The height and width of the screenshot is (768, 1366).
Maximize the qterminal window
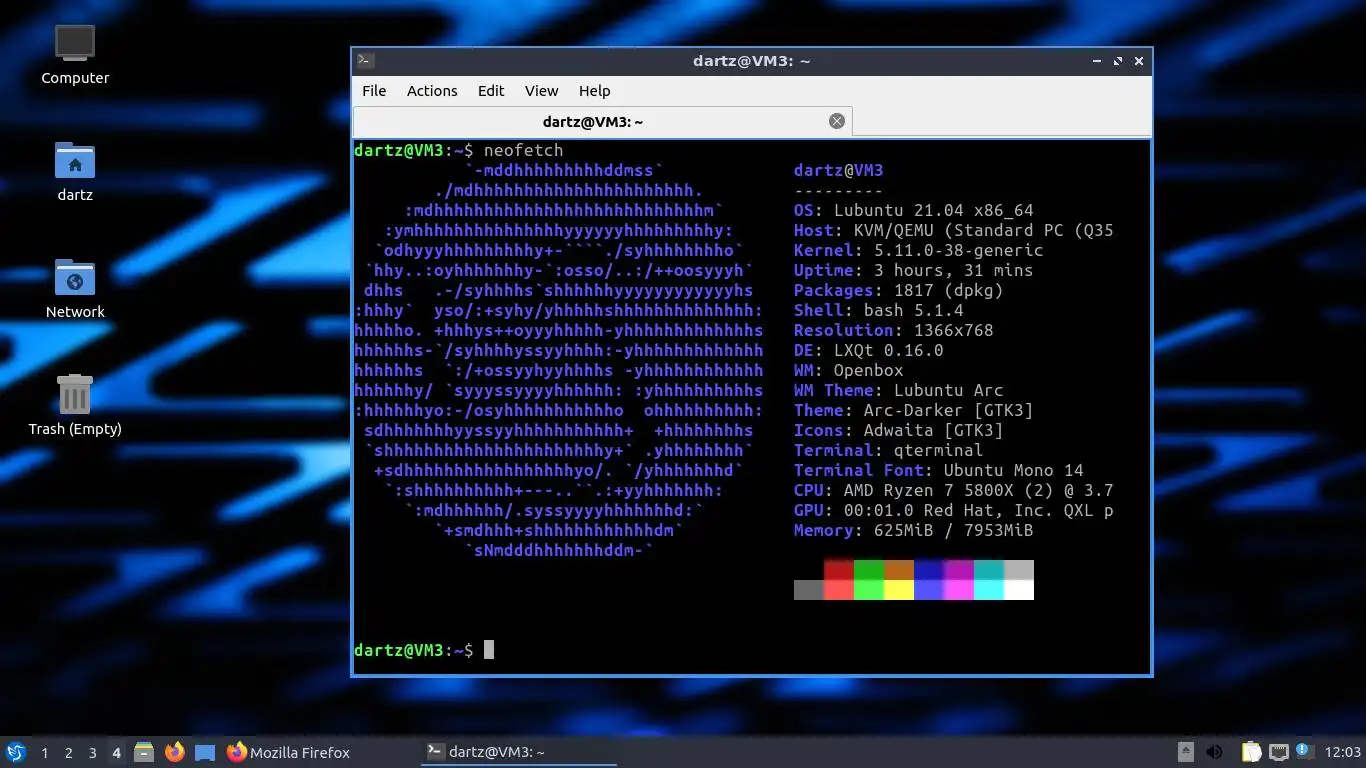click(x=1118, y=61)
